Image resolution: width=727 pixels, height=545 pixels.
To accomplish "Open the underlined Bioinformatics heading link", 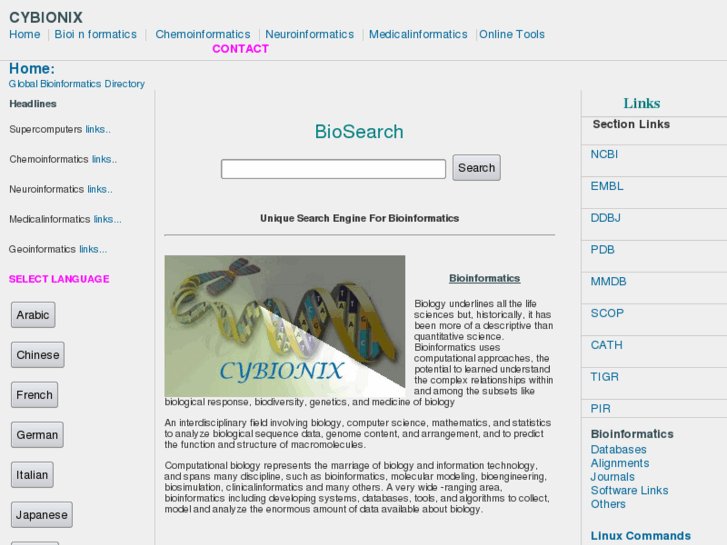I will 485,278.
